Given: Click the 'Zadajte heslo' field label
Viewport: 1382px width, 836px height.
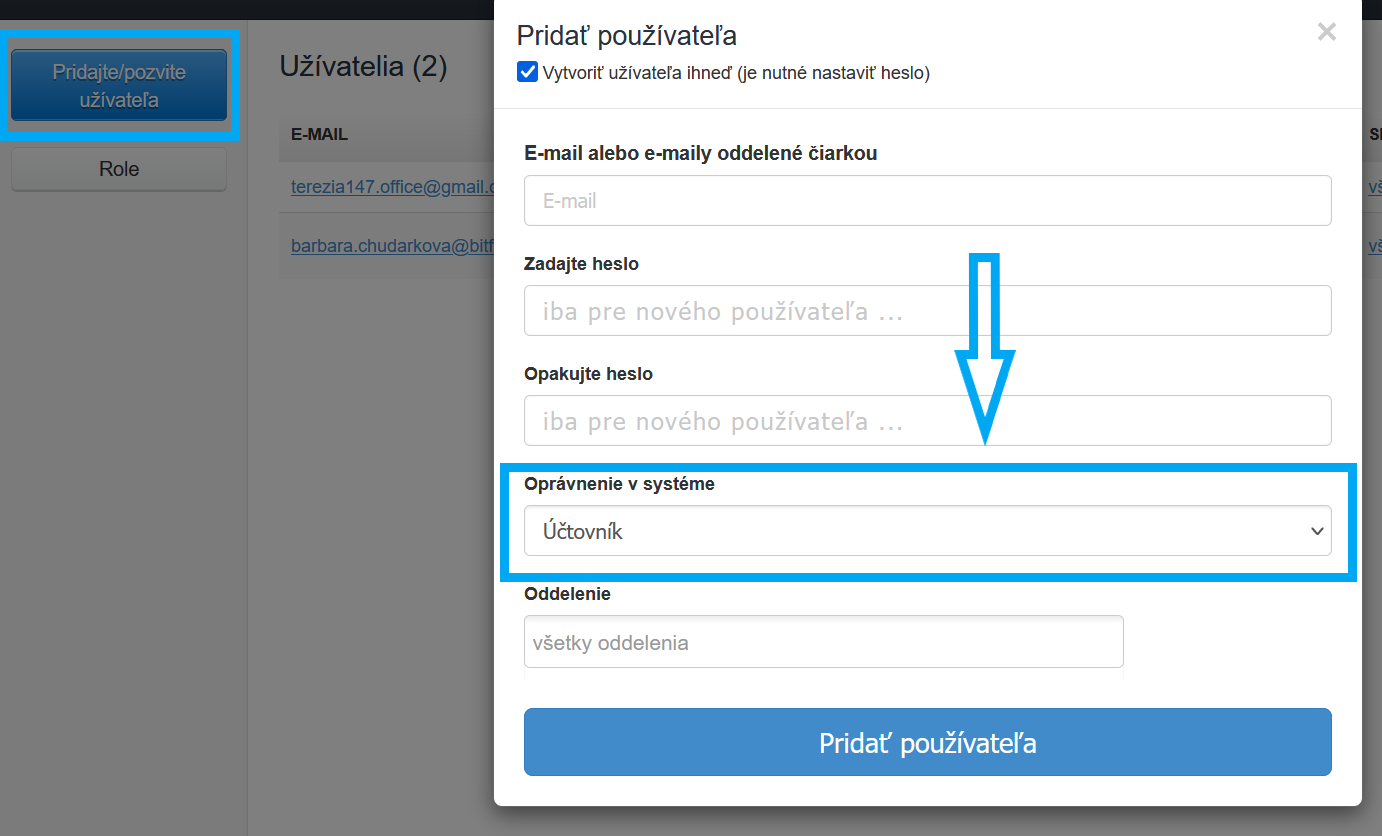Looking at the screenshot, I should pos(581,264).
